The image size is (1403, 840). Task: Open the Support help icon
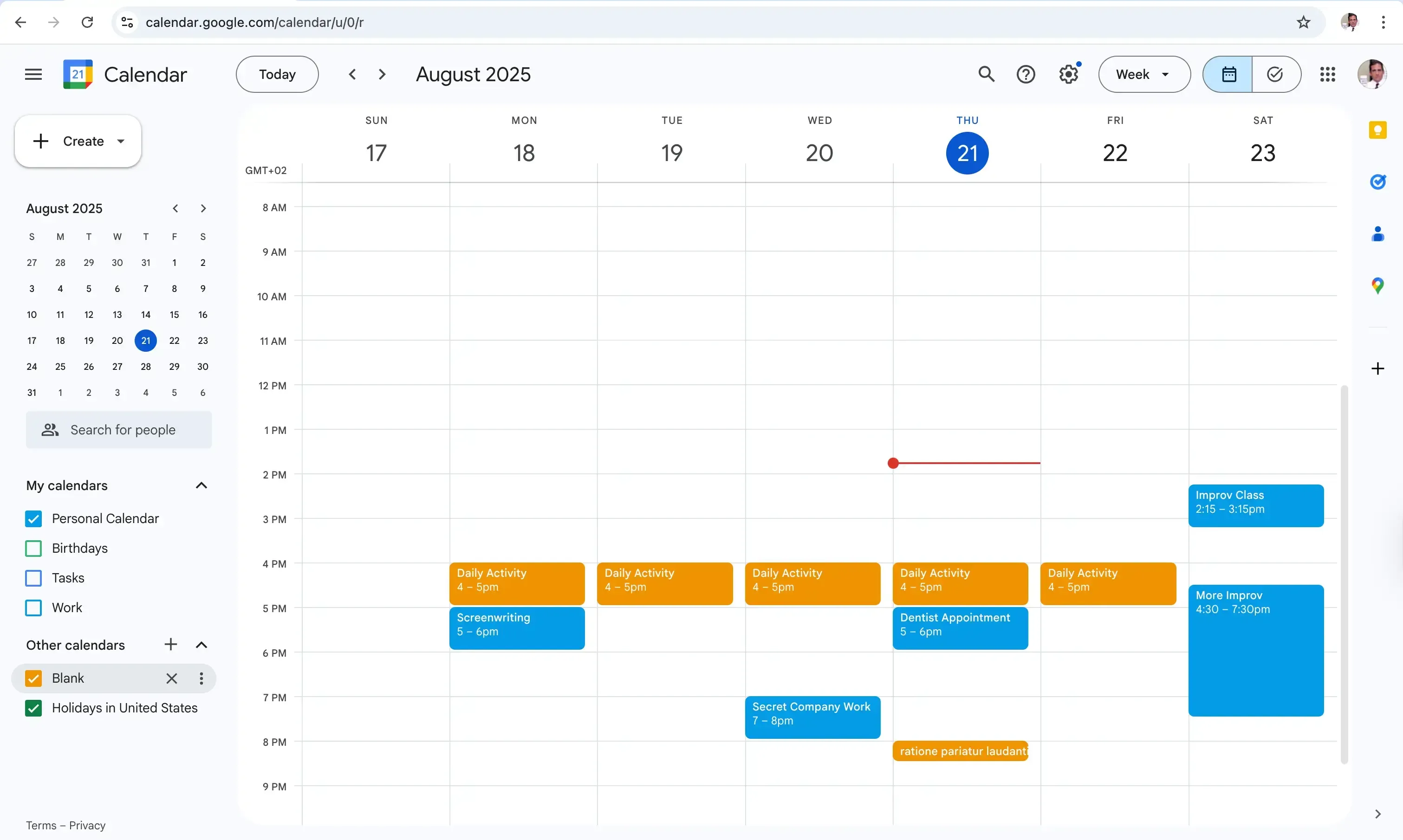pyautogui.click(x=1026, y=74)
